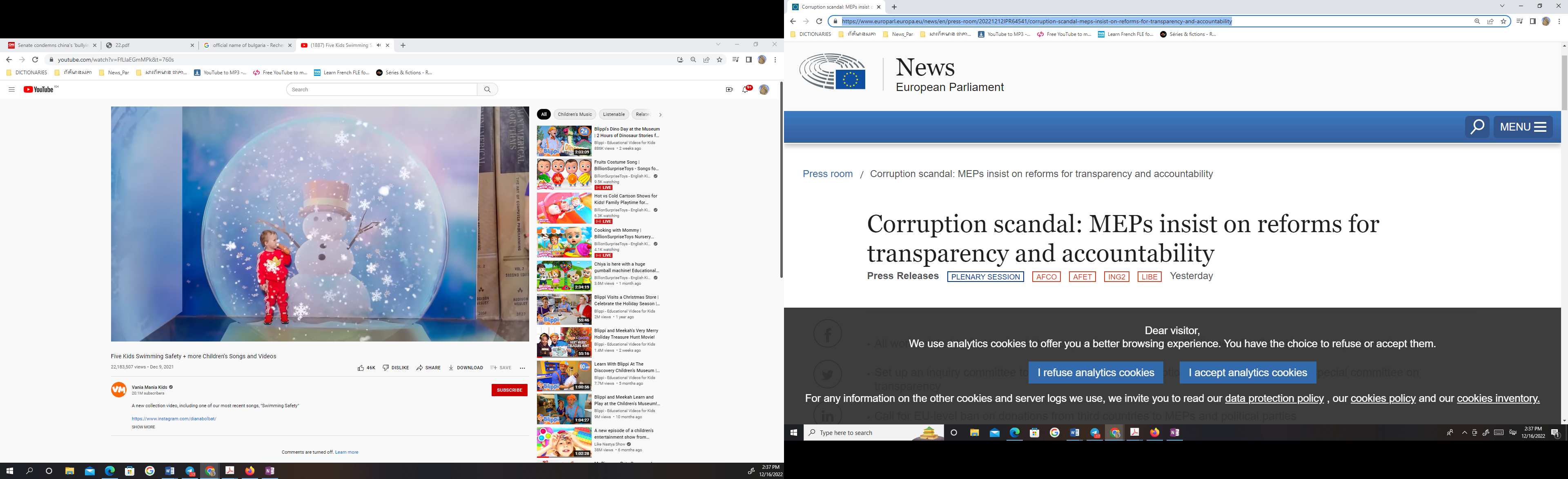Go back in the YouTube browser window
1568x479 pixels.
tap(9, 60)
